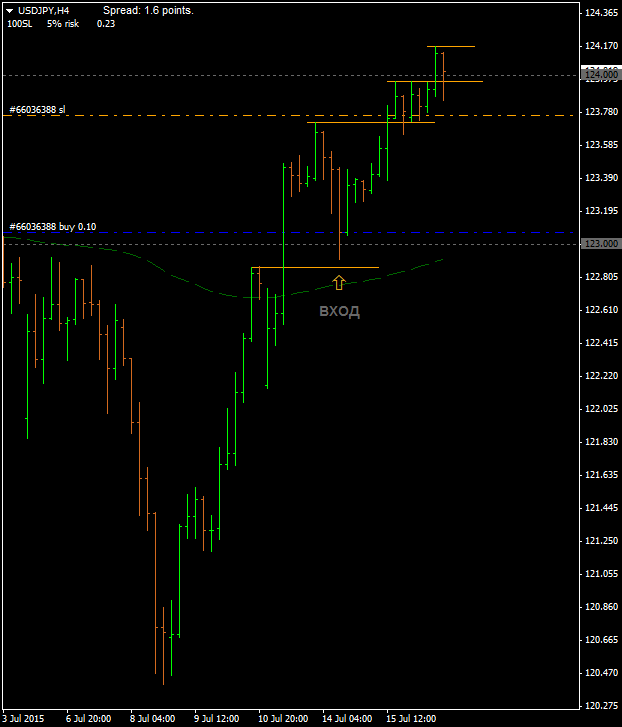
Task: Click the orange ВХОД entry arrow
Action: (339, 282)
